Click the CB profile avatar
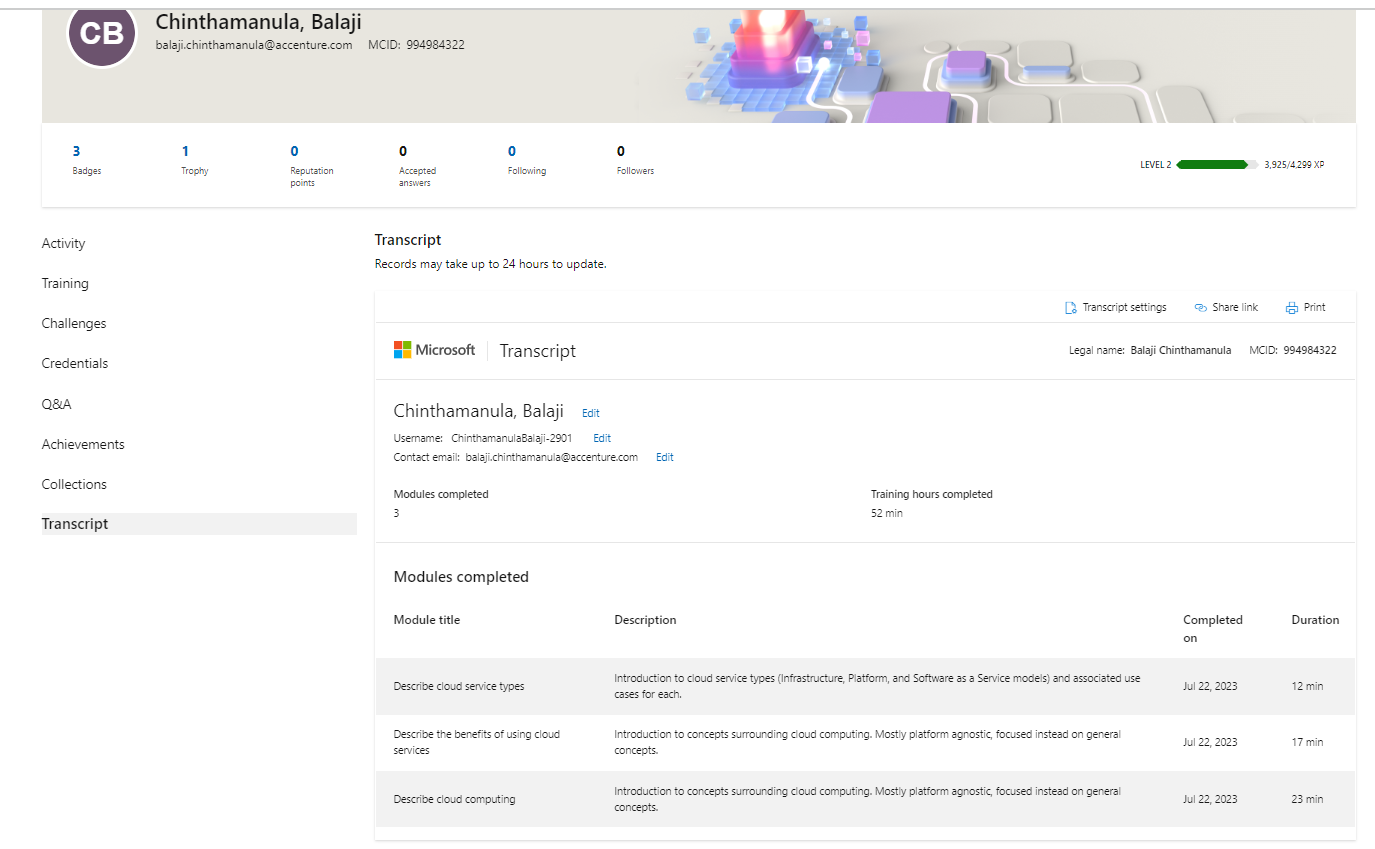 (x=101, y=34)
